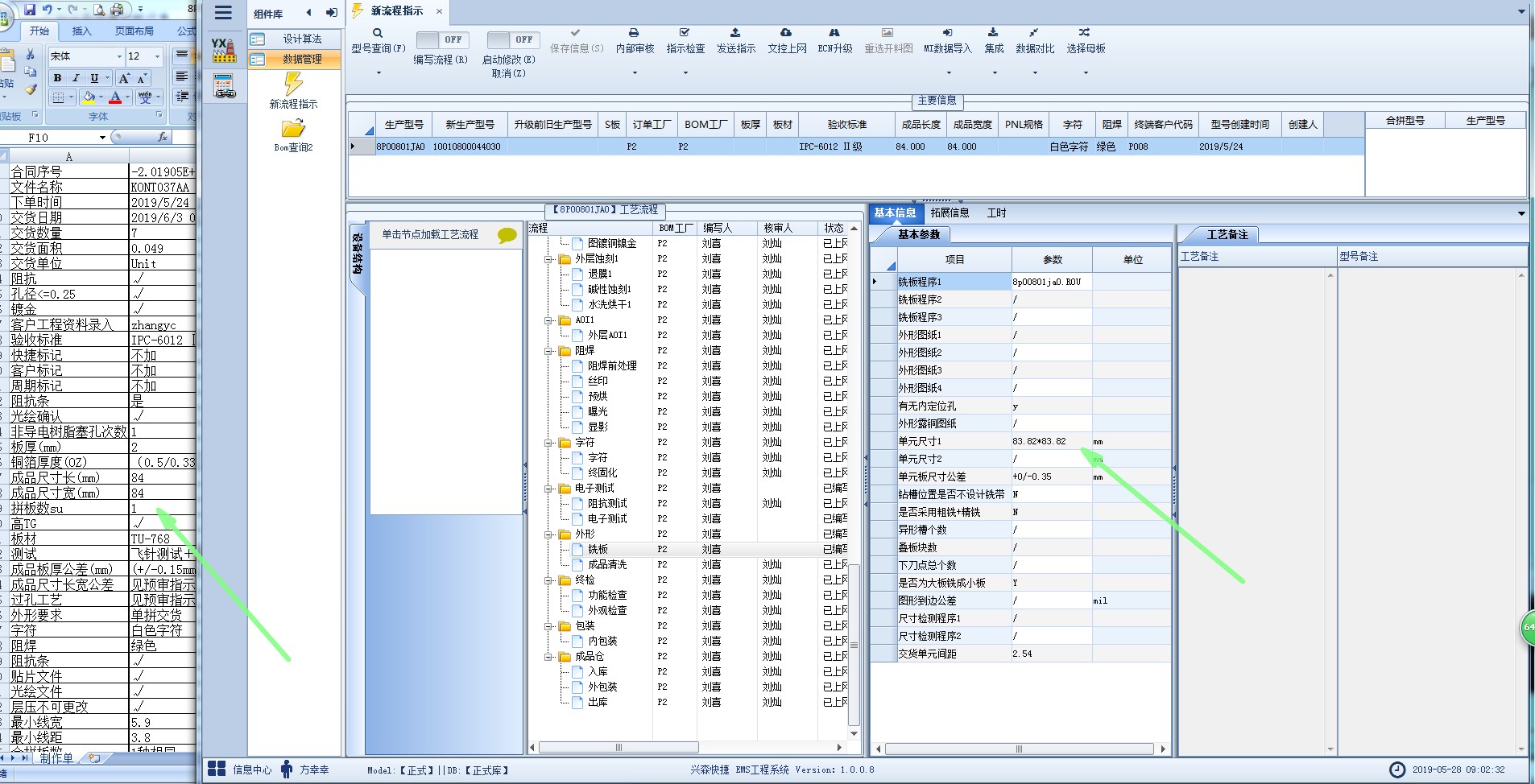Image resolution: width=1535 pixels, height=784 pixels.
Task: Click the quick print icon in Excel
Action: 117,10
